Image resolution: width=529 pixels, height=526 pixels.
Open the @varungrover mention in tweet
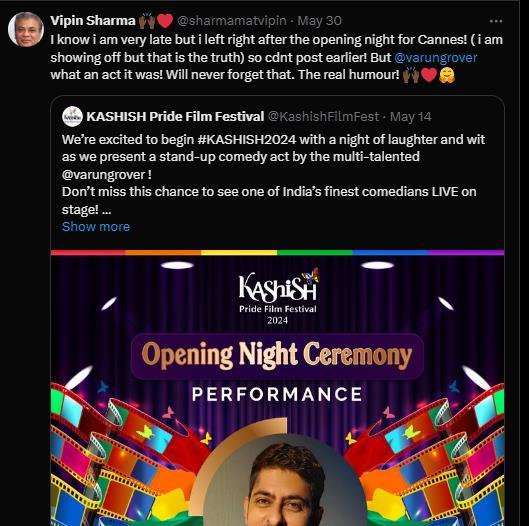click(436, 58)
